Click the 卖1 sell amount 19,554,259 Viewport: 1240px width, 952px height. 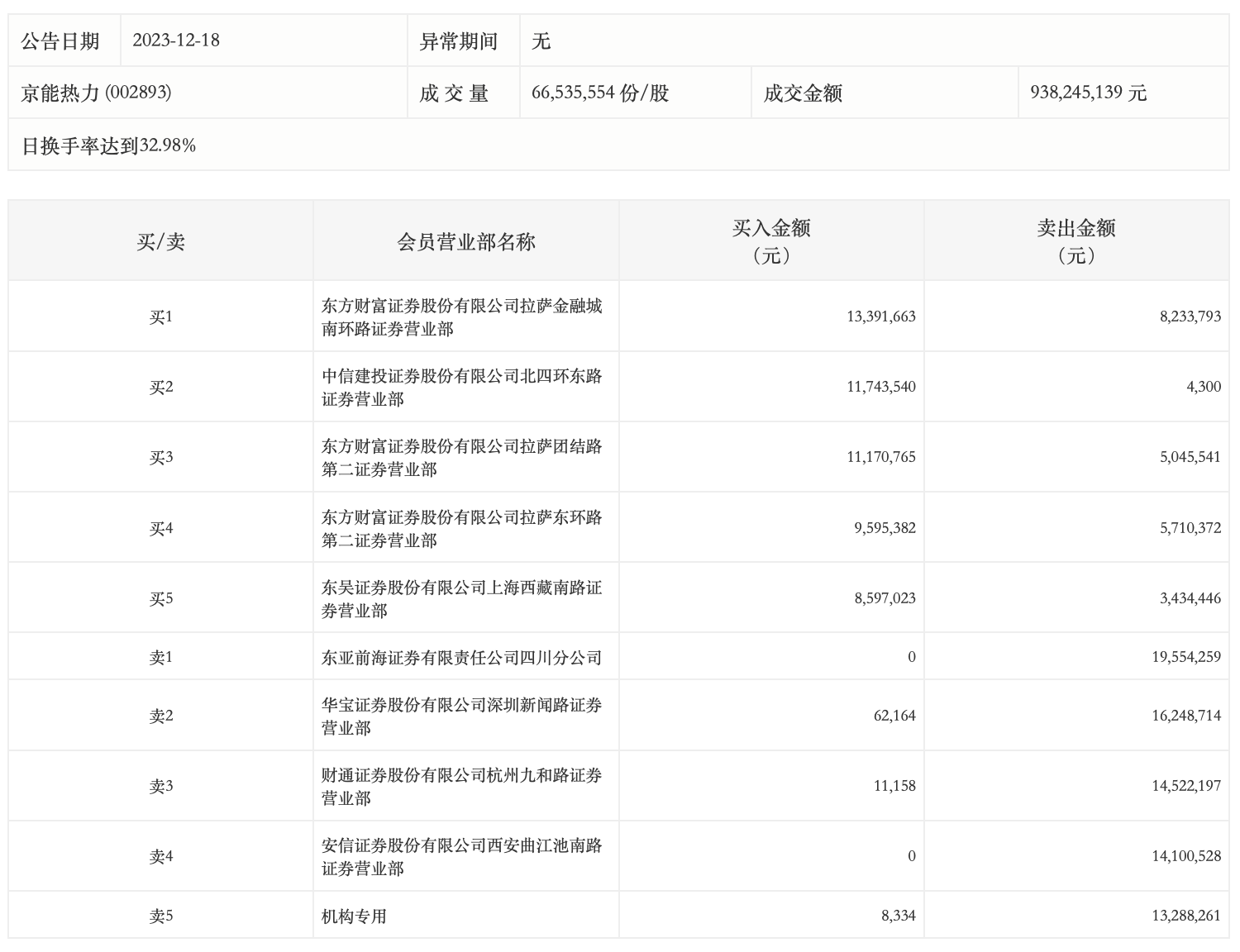point(1185,657)
